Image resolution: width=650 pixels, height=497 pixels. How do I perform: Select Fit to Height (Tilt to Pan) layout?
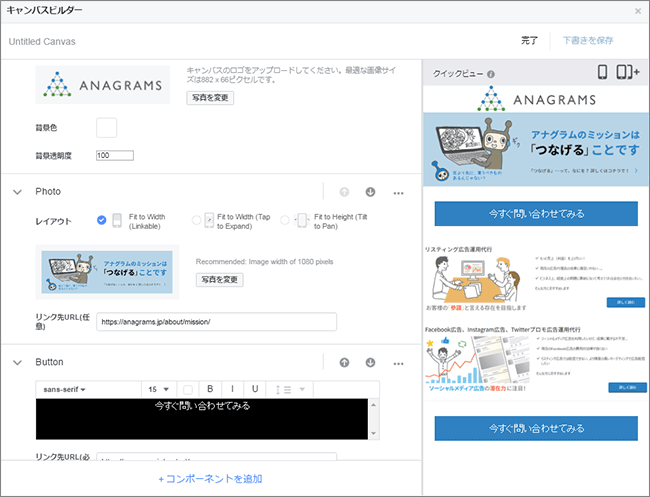[x=285, y=220]
